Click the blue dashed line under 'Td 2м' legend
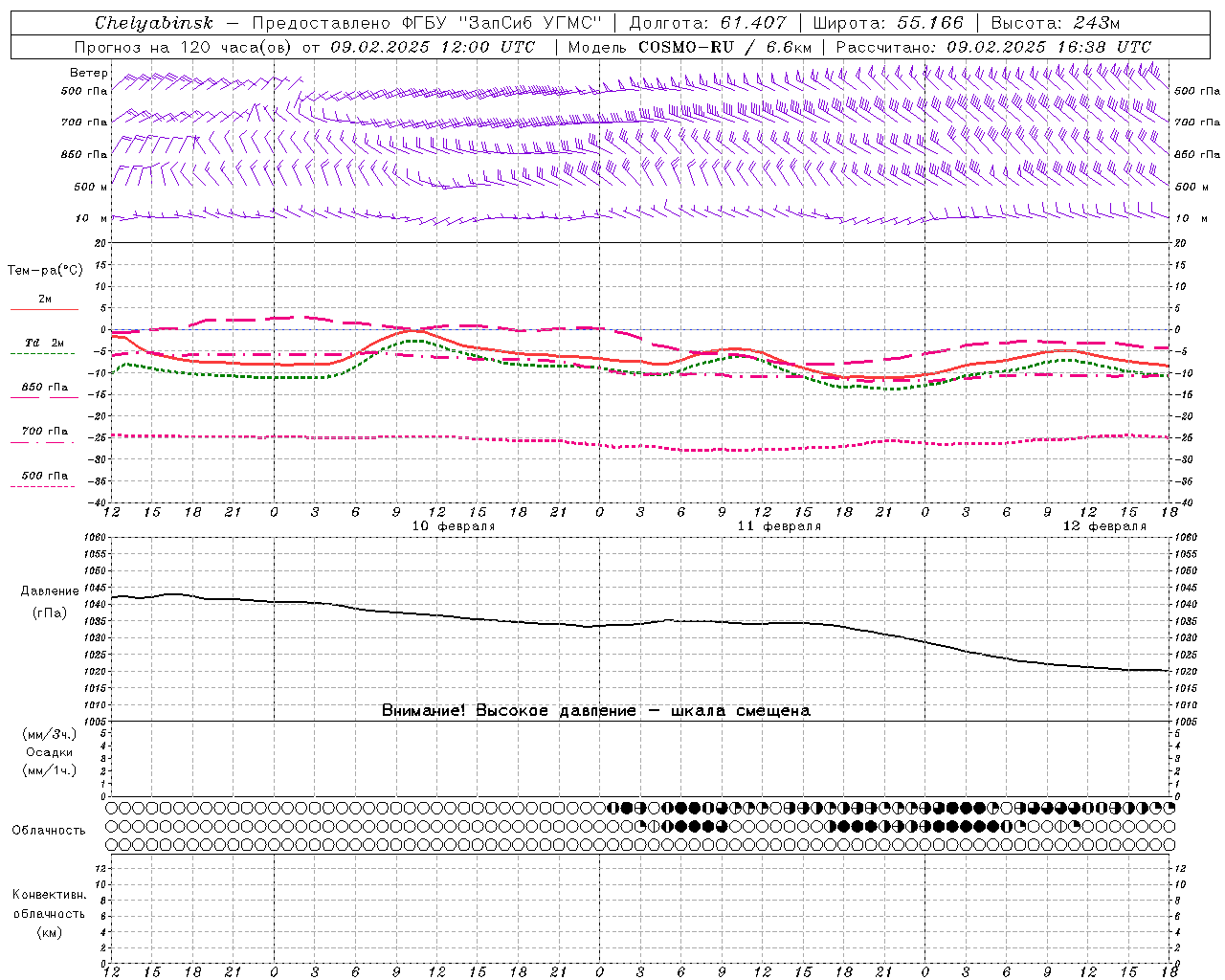This screenshot has width=1225, height=980. [x=43, y=354]
